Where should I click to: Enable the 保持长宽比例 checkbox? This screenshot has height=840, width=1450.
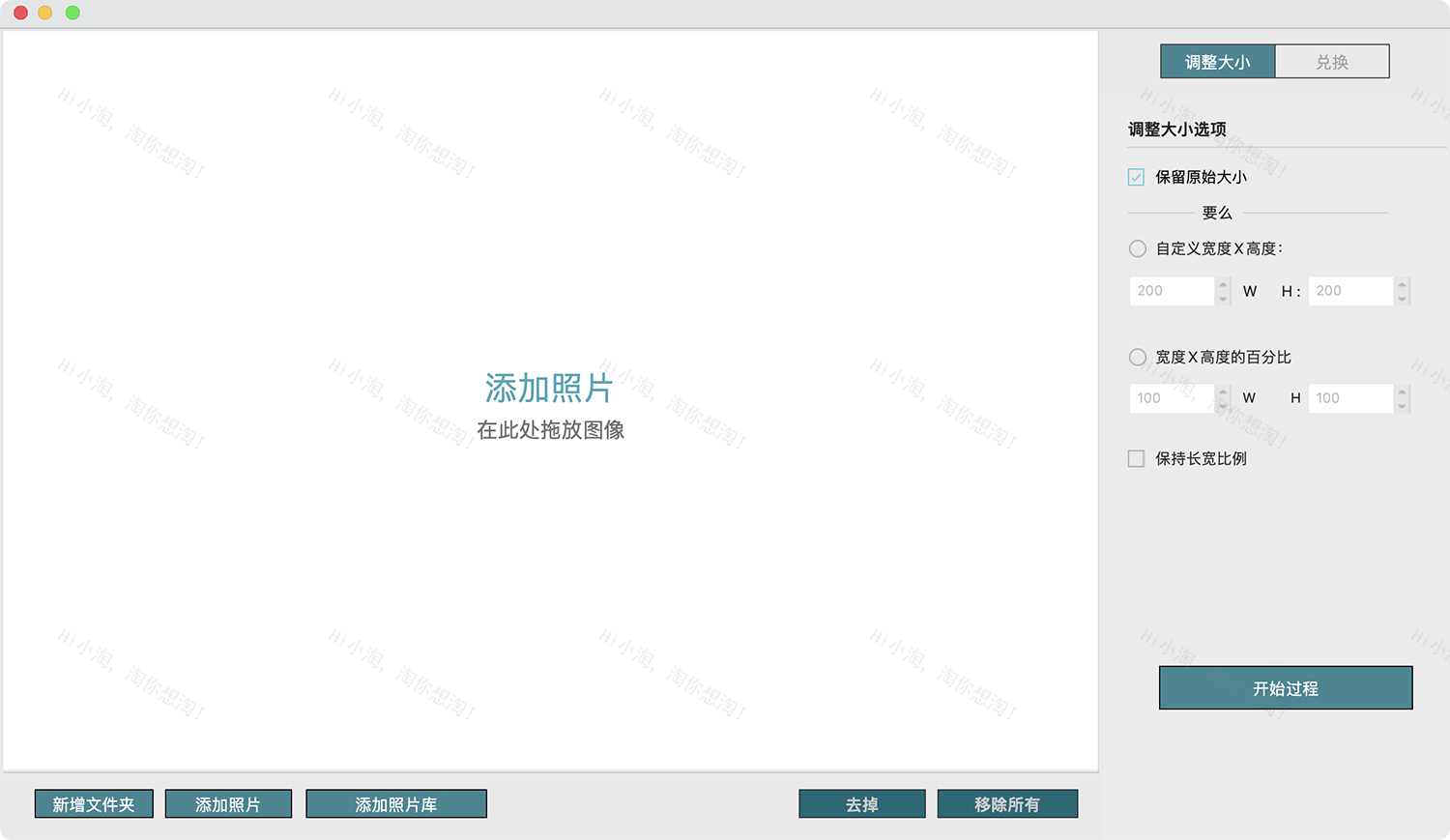[1135, 458]
